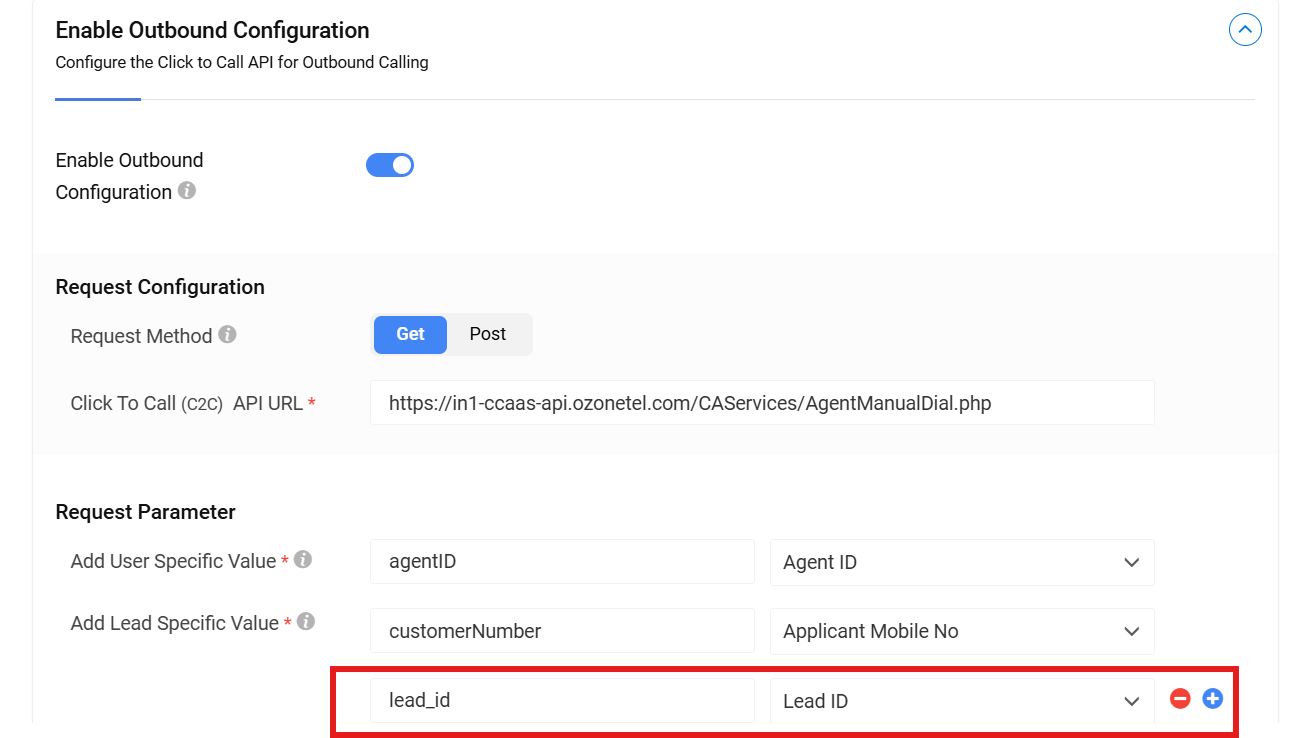1297x738 pixels.
Task: Select Get request method
Action: click(x=410, y=335)
